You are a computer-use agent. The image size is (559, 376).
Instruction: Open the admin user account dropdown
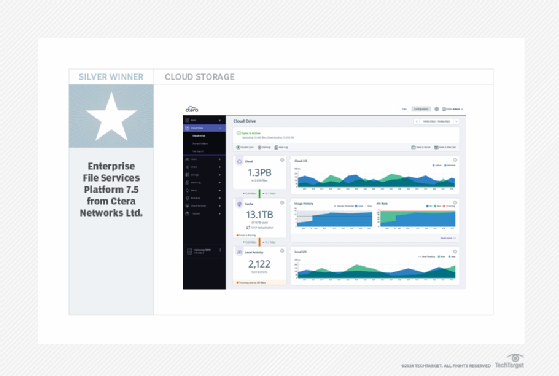click(453, 109)
